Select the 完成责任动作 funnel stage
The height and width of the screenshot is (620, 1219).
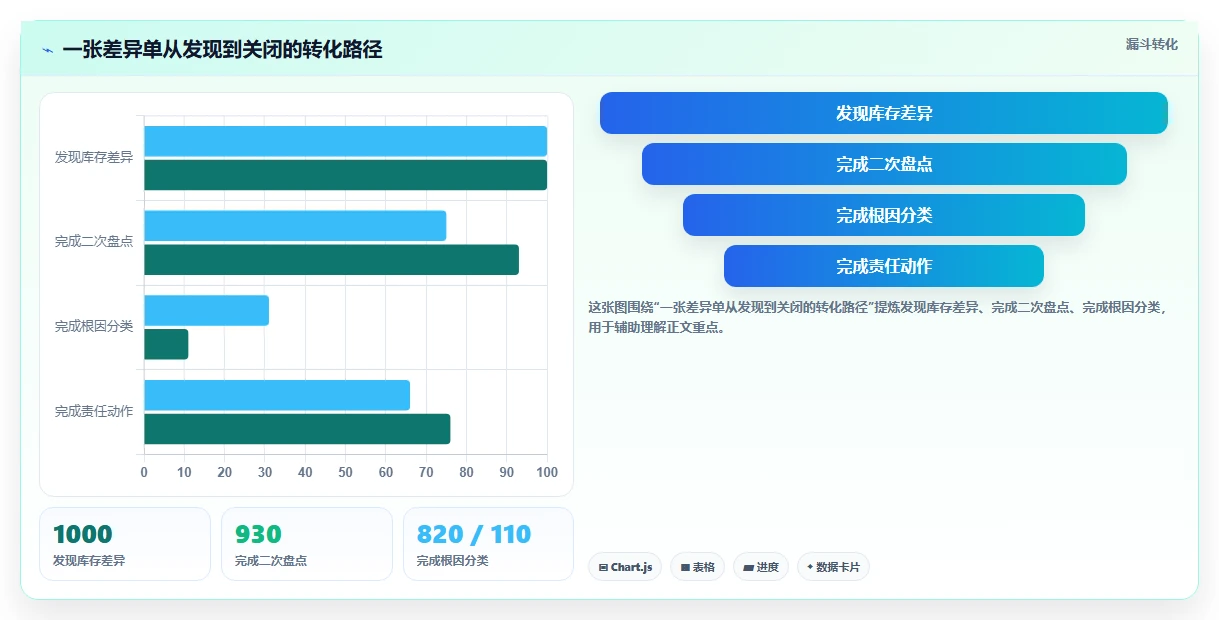884,266
